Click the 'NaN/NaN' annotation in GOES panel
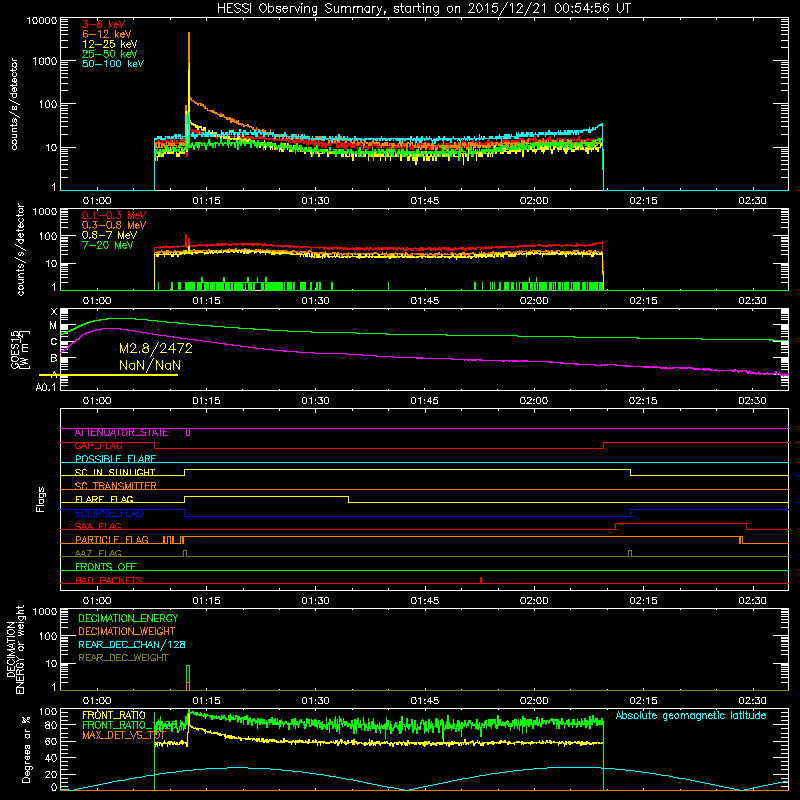800x800 pixels. click(149, 365)
